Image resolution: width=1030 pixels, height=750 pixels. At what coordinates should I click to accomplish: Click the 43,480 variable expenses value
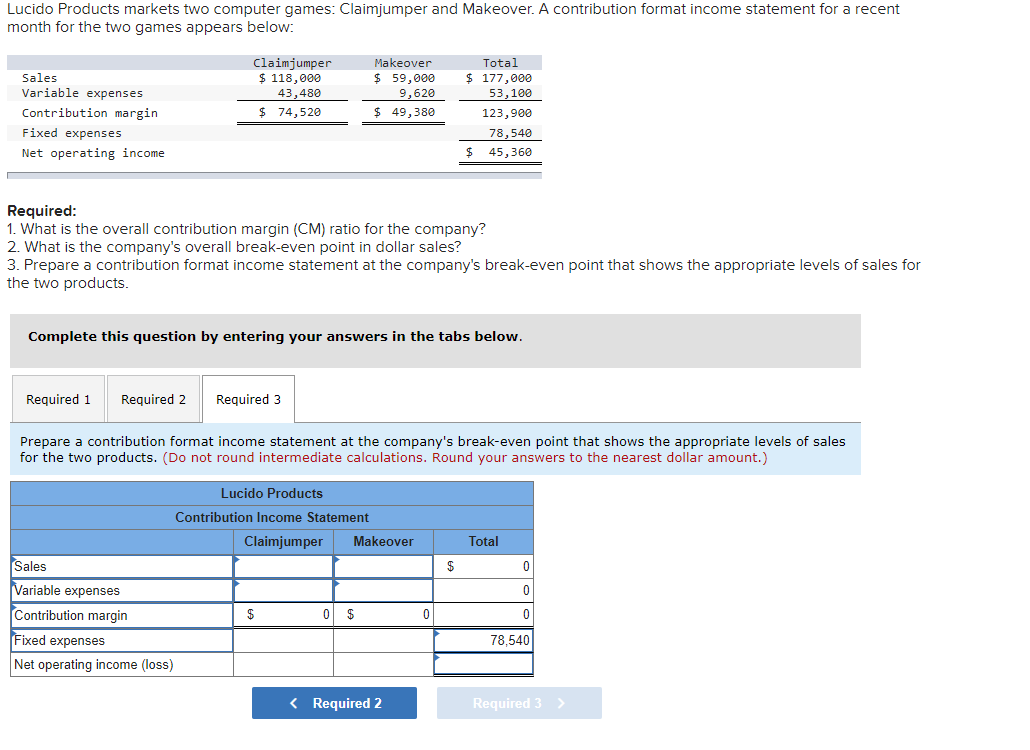pos(299,93)
